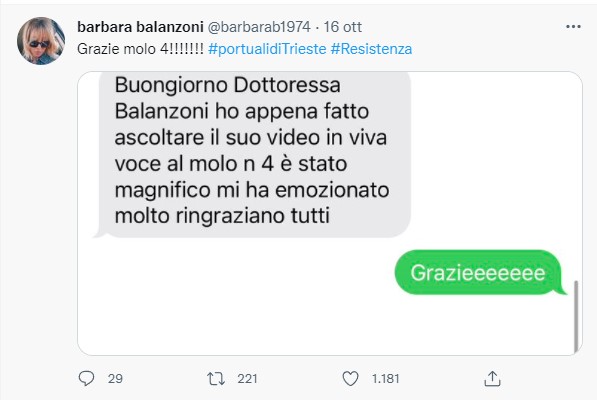Screen dimensions: 597x400
Task: Open the #portualidiTrieste hashtag
Action: click(267, 49)
